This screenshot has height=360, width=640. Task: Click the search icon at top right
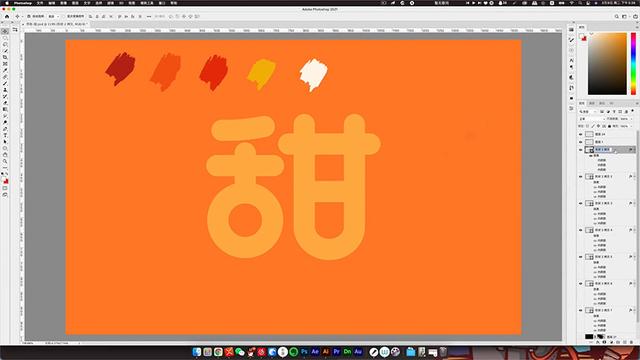(616, 16)
